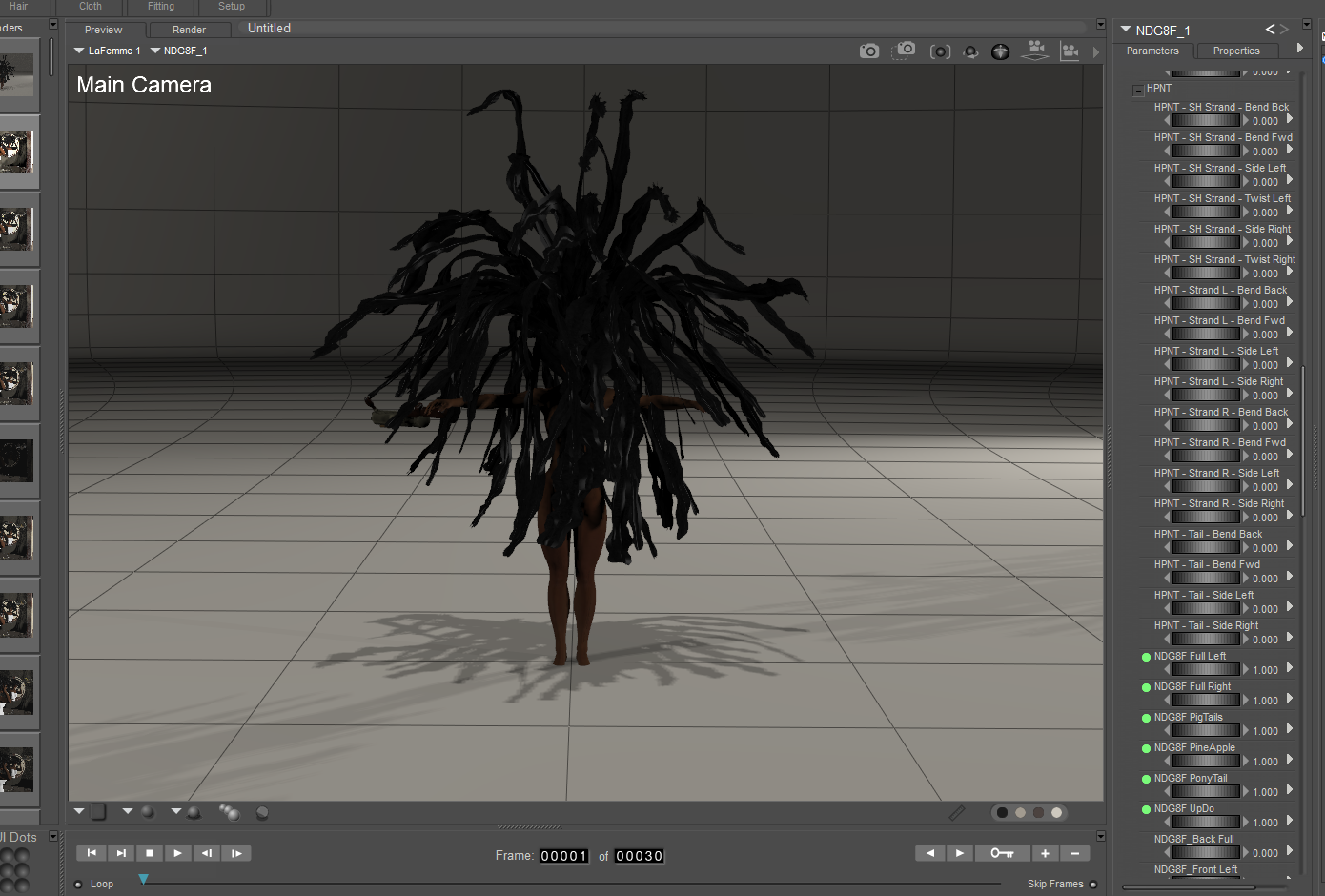Switch to the Preview tab

(104, 30)
